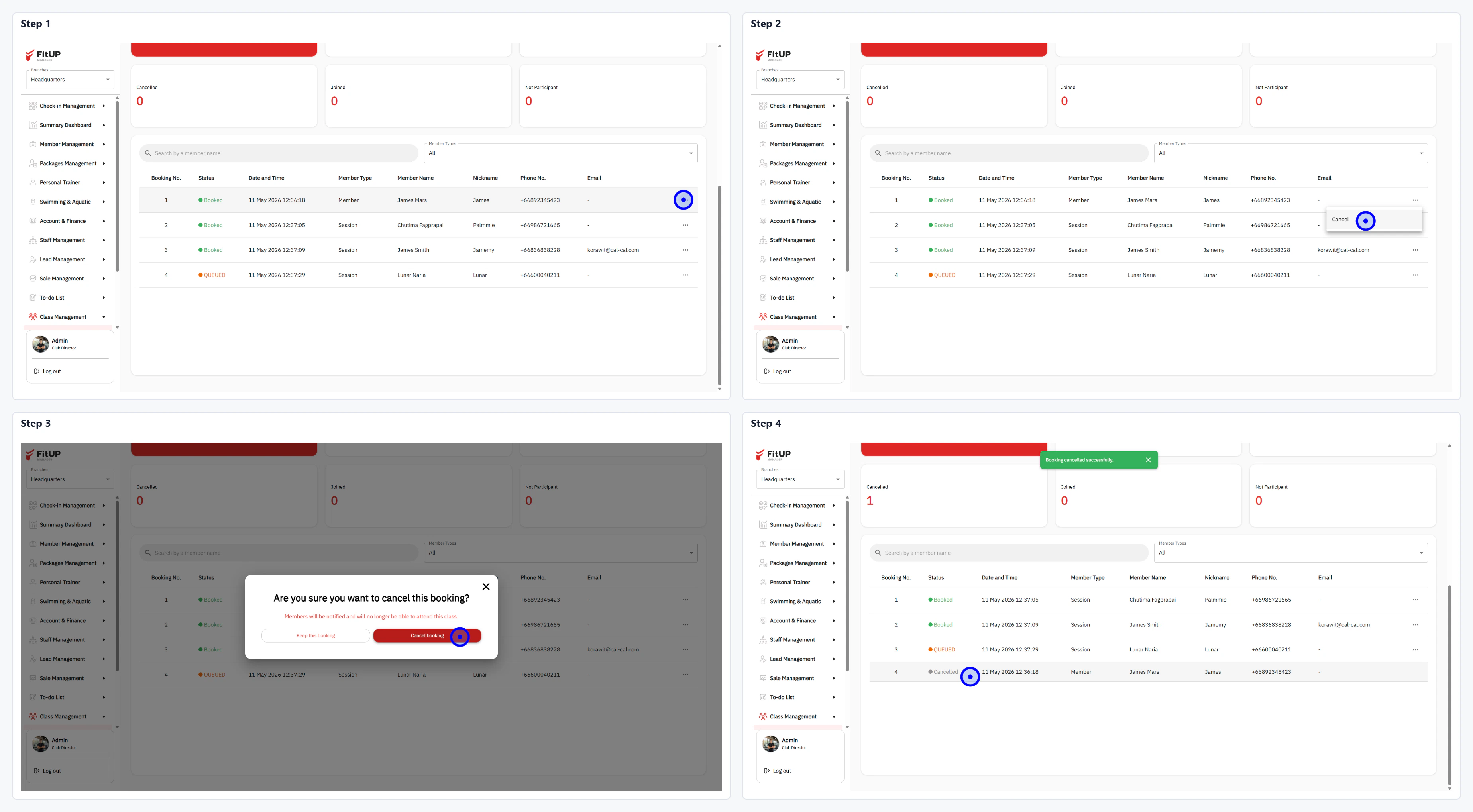Click the 'Cancelled' status in Step 4's James Mars row

coord(943,672)
